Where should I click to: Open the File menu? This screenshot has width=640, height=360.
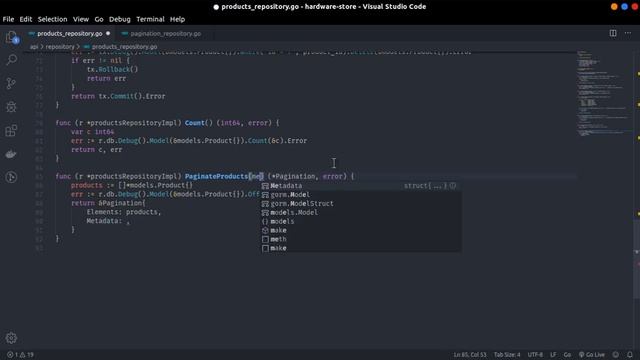(8, 19)
